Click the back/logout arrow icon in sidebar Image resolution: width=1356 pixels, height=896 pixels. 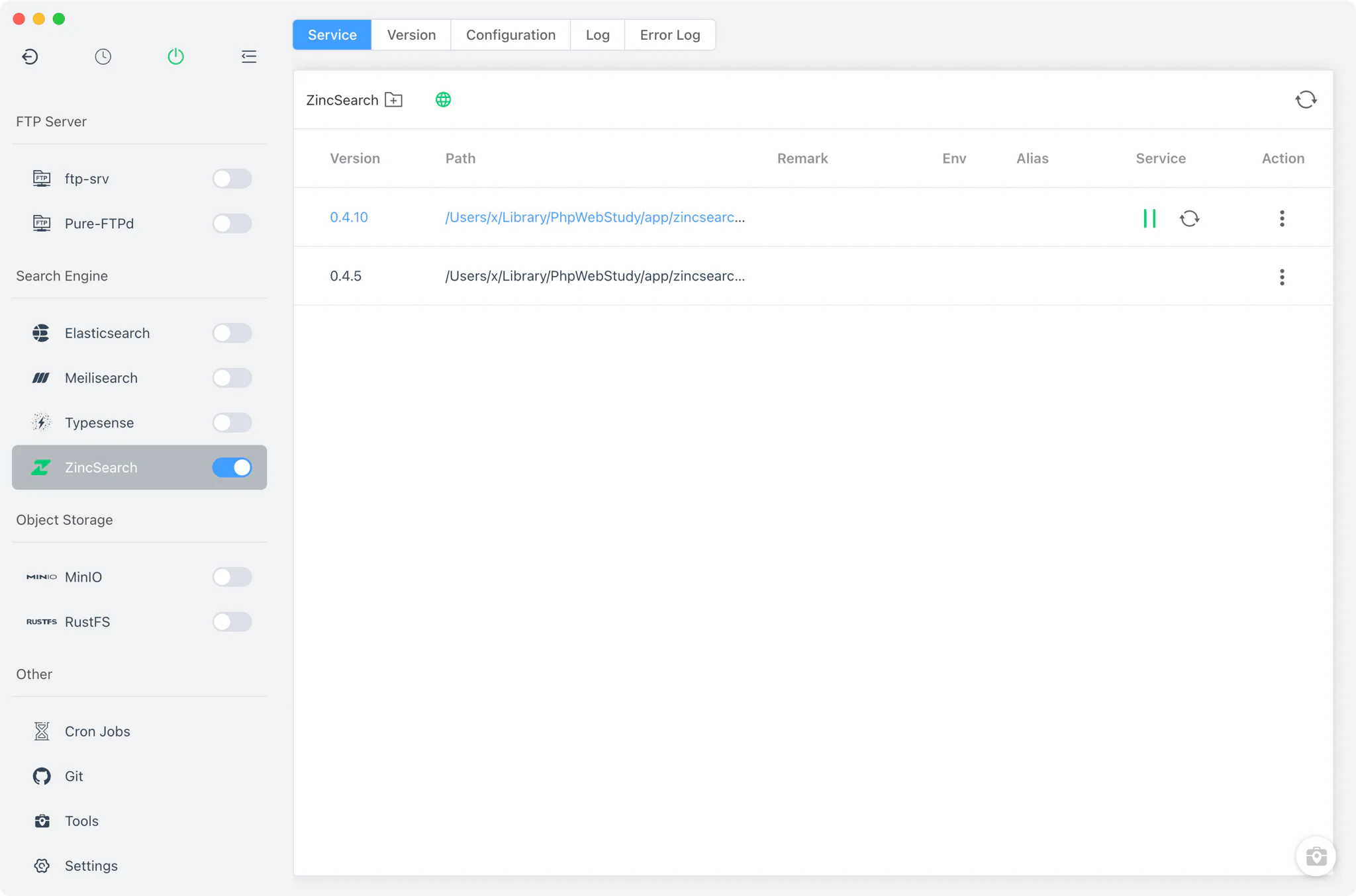point(30,57)
